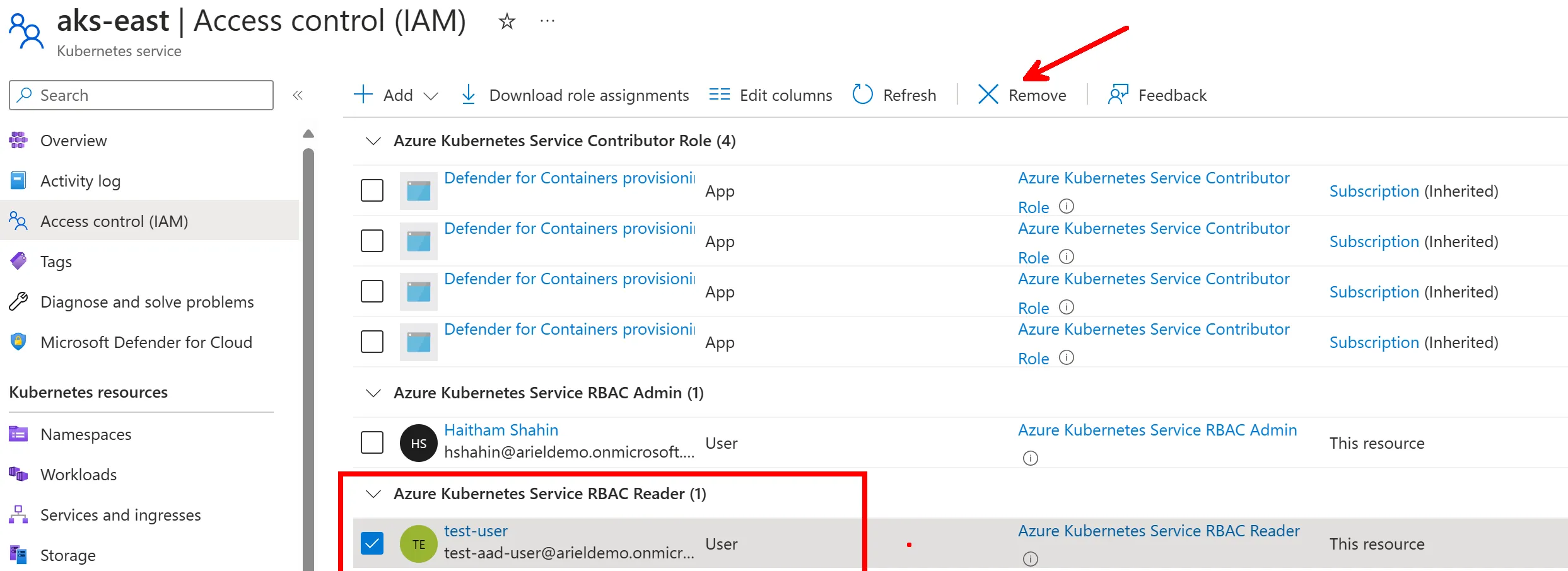Open the test-user name link
The width and height of the screenshot is (1568, 571).
[x=476, y=531]
